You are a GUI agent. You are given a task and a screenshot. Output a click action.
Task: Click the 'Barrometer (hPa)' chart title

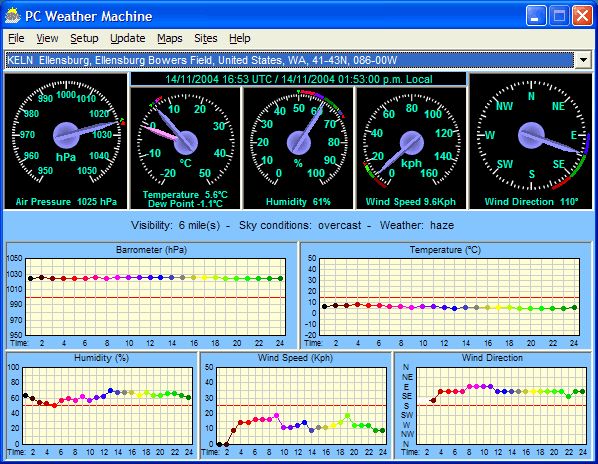(151, 250)
